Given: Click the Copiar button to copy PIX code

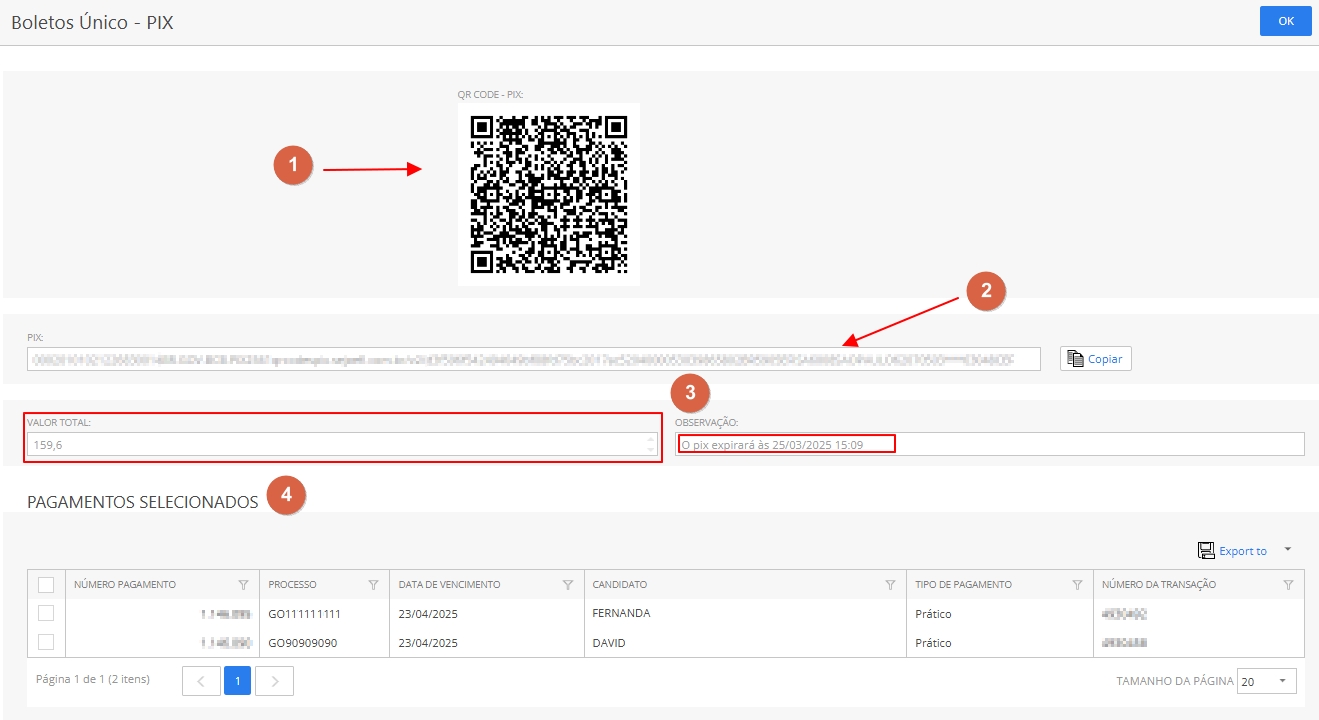Looking at the screenshot, I should pyautogui.click(x=1095, y=359).
